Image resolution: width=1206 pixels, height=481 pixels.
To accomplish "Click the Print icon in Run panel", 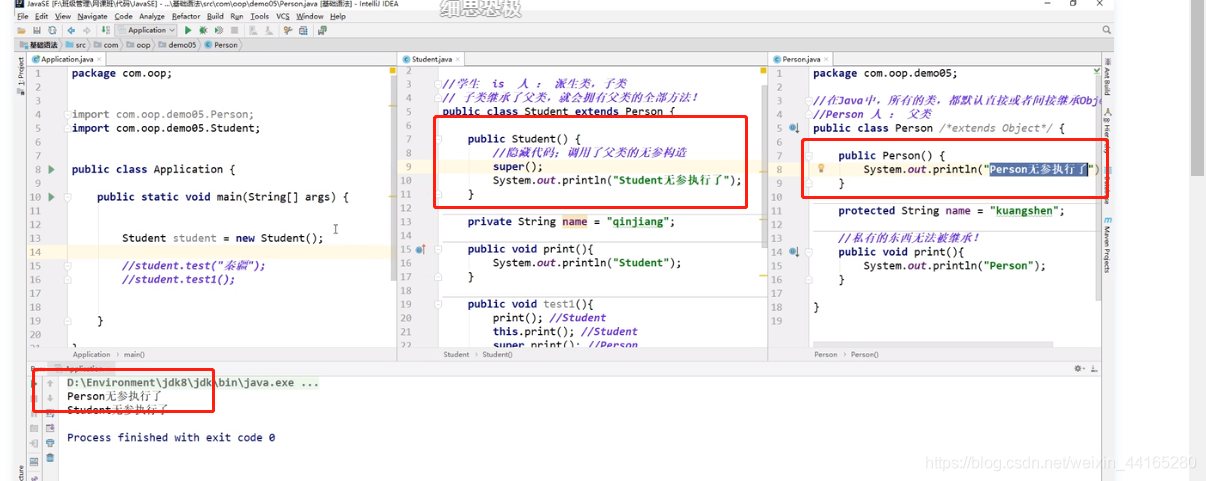I will (x=50, y=443).
